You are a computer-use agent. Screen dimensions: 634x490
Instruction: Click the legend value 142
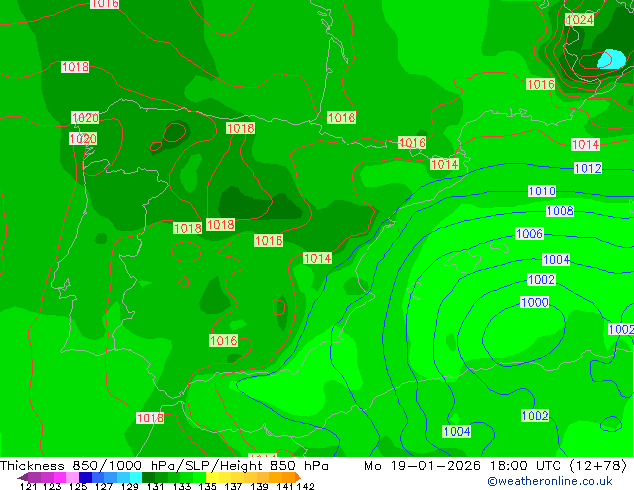coord(306,486)
